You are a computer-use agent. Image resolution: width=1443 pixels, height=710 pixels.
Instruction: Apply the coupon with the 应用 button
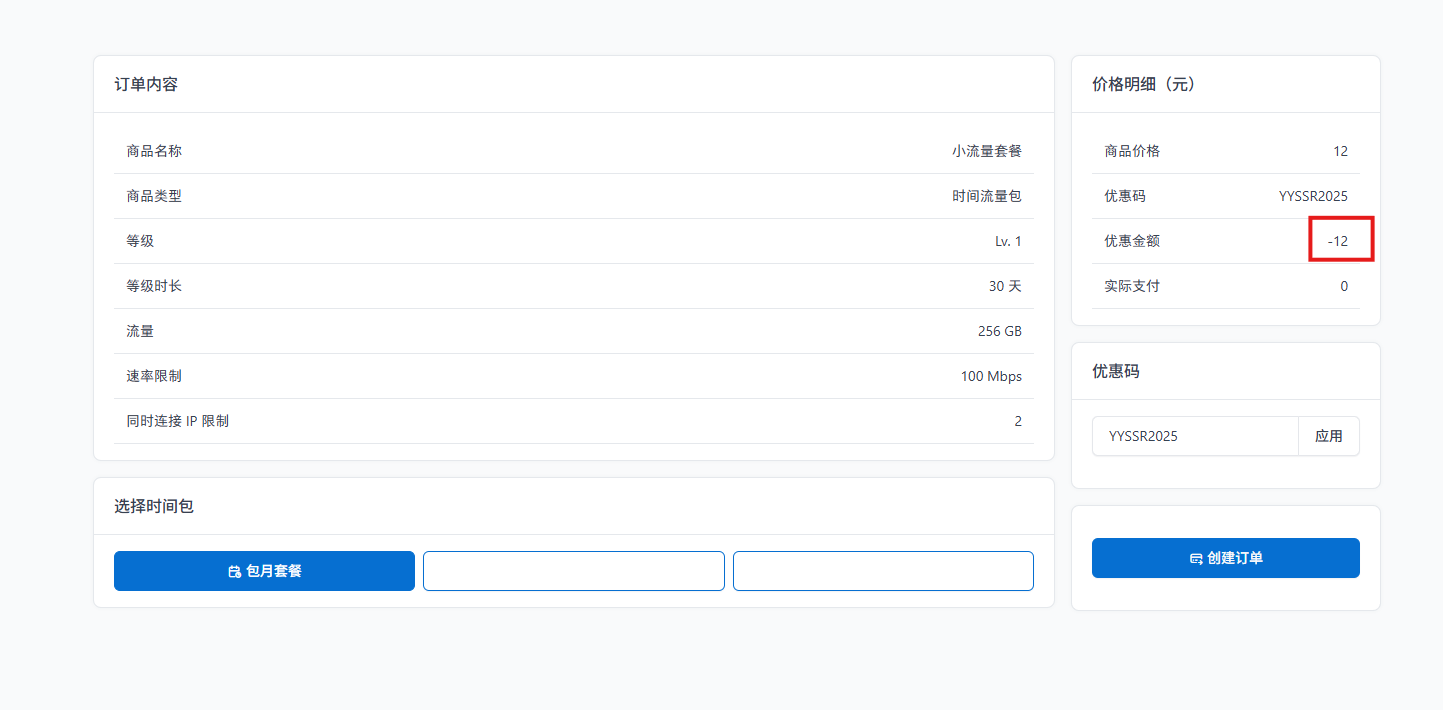(1328, 436)
